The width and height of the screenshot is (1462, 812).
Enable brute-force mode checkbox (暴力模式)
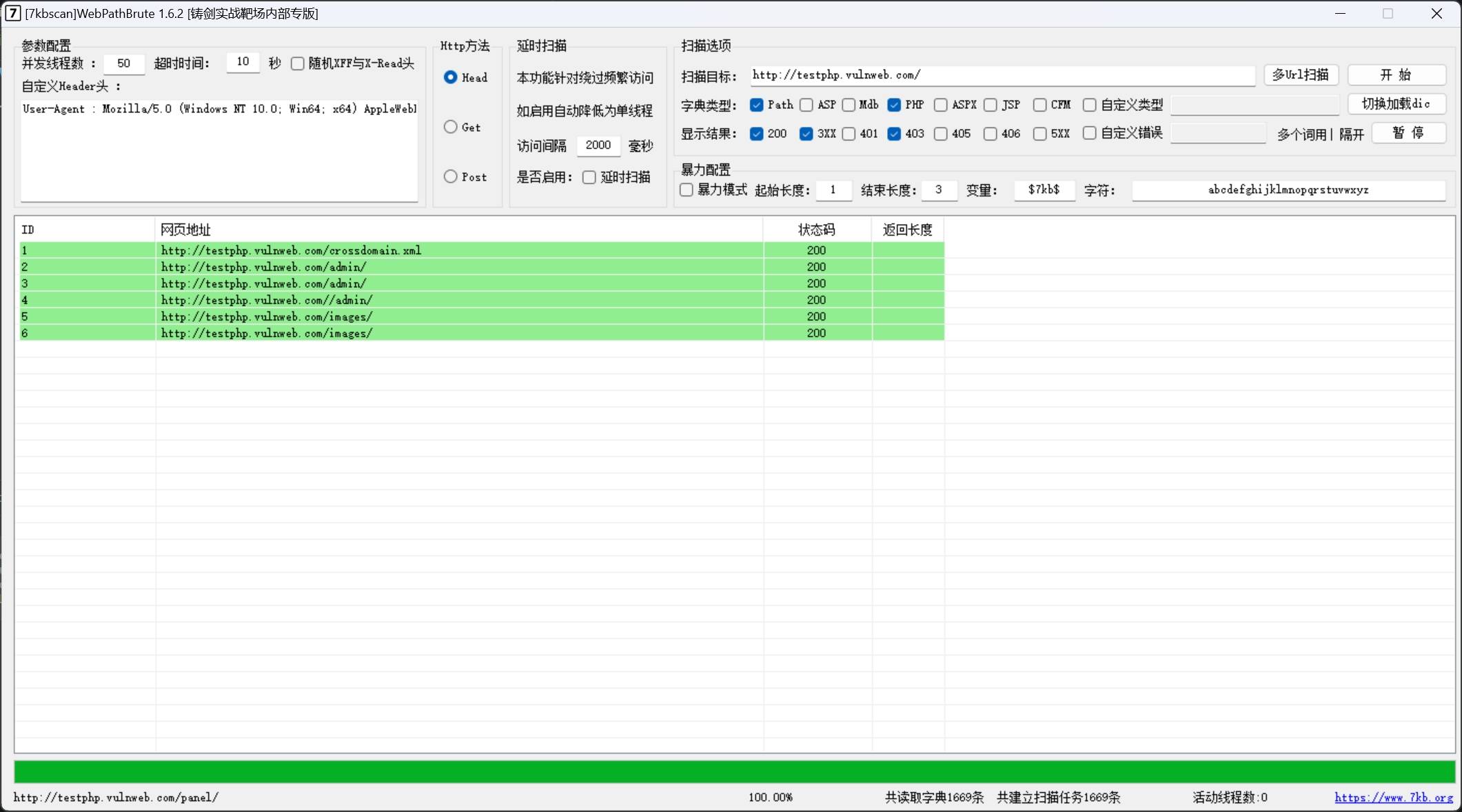(687, 190)
